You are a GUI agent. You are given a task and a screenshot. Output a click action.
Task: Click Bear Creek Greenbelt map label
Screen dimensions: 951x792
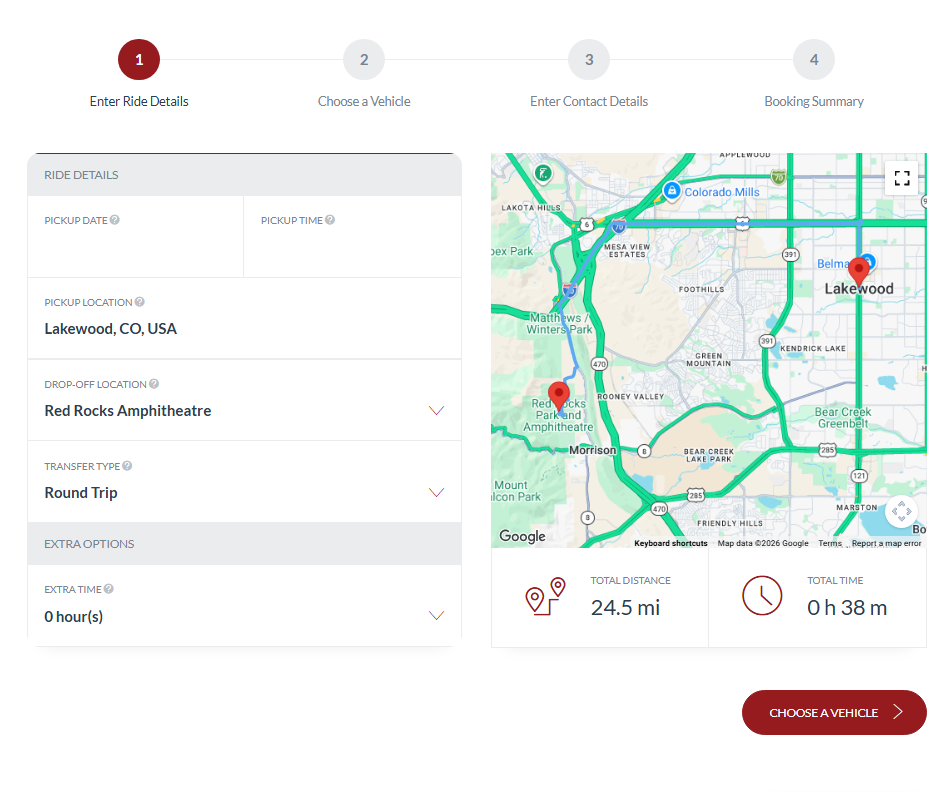843,418
